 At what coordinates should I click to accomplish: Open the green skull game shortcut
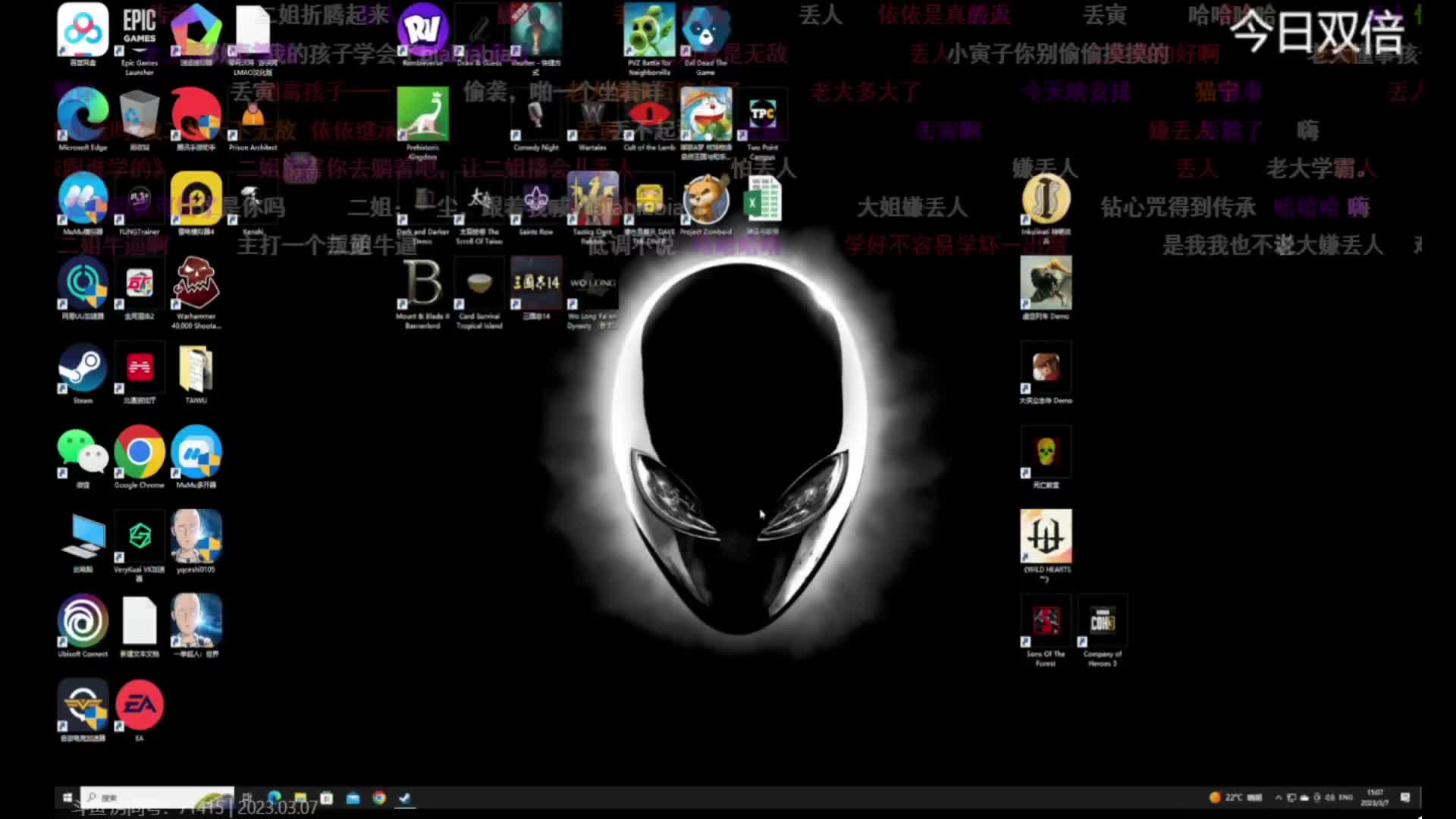(x=1046, y=457)
